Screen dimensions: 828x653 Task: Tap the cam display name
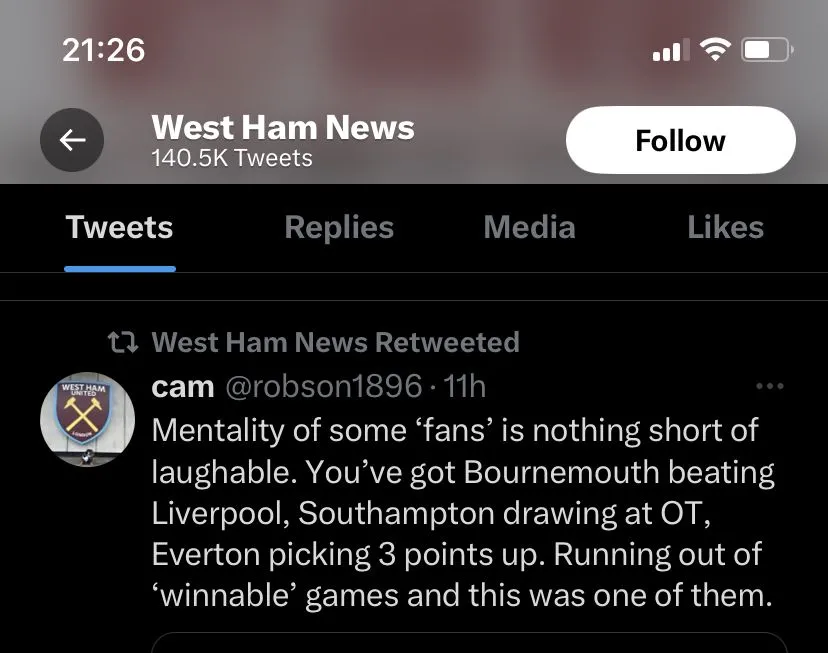point(183,386)
